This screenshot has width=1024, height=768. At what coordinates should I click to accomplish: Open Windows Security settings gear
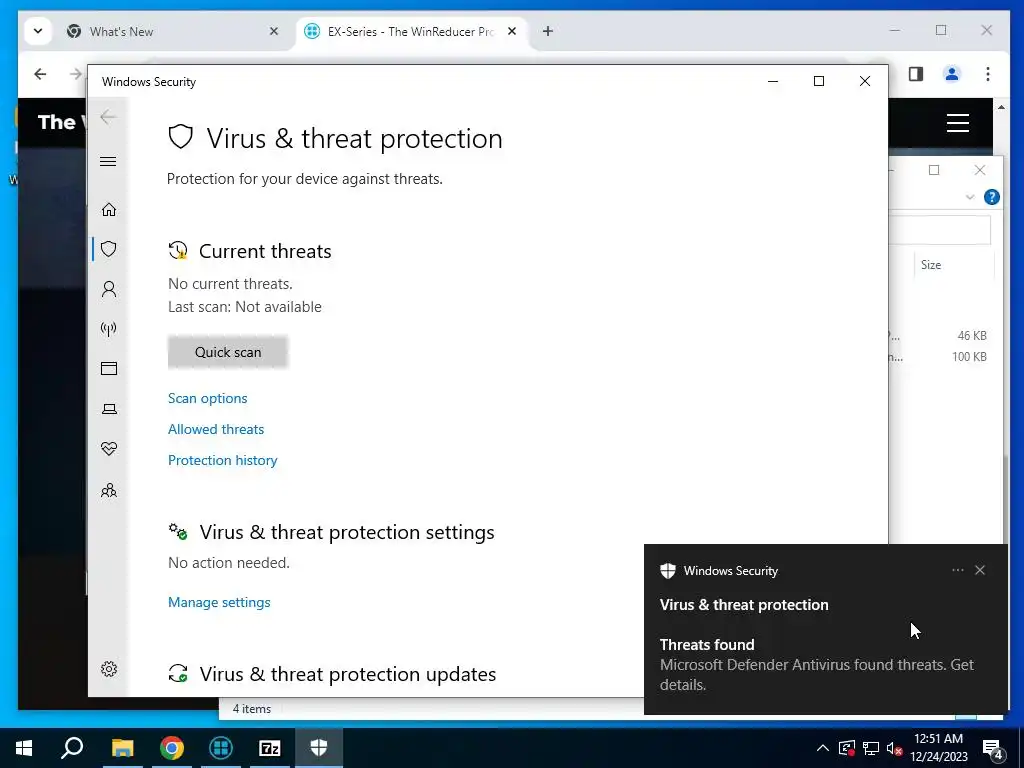109,669
